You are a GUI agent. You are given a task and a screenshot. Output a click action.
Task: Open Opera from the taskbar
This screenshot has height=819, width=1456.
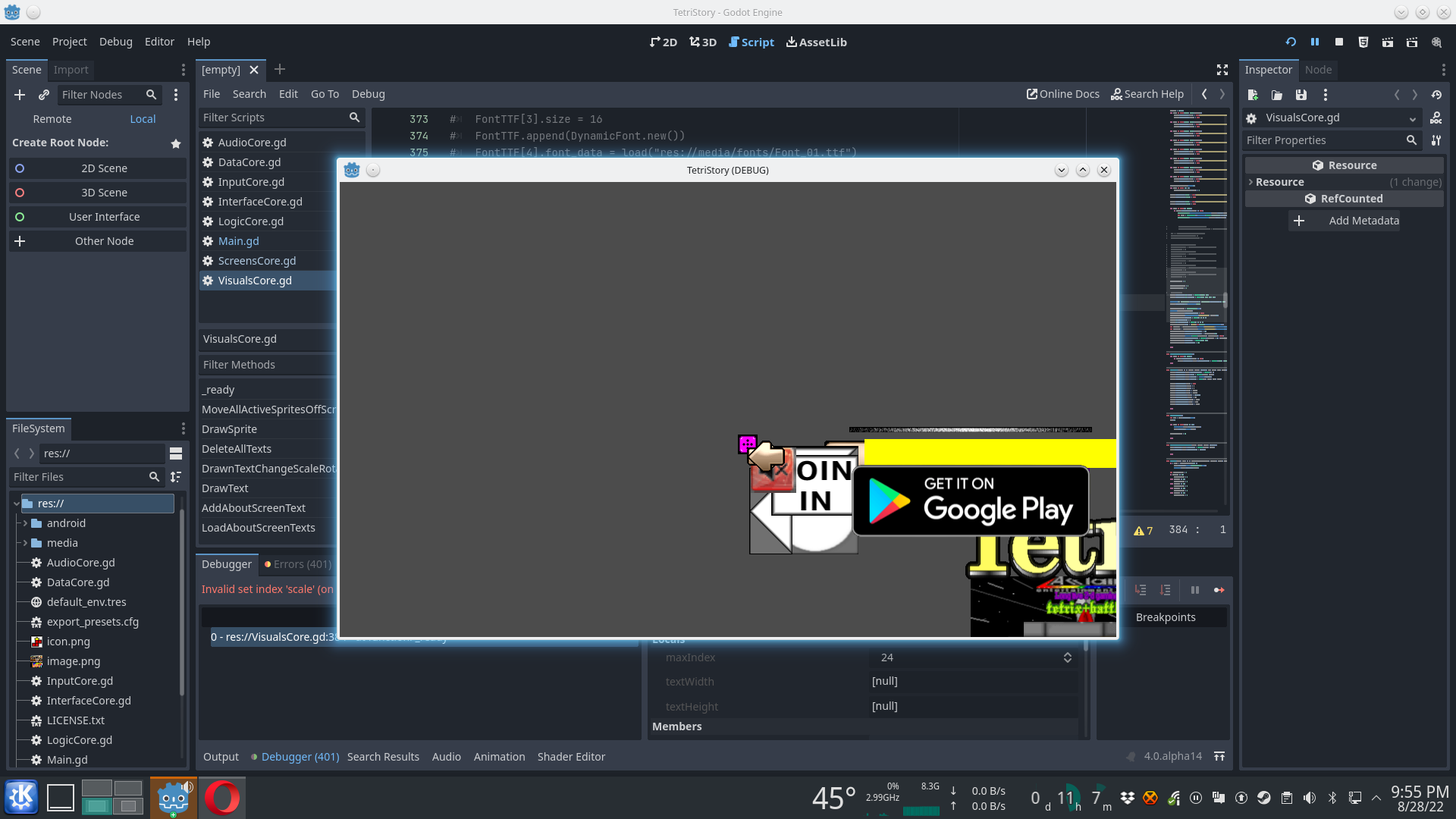tap(222, 798)
